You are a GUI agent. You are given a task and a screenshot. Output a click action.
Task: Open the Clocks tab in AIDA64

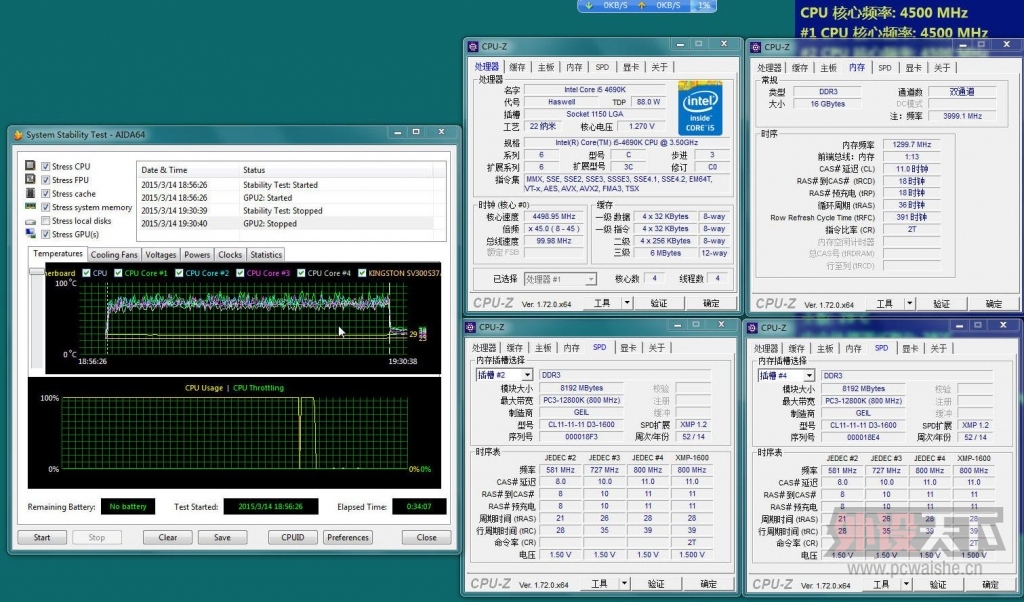[230, 255]
